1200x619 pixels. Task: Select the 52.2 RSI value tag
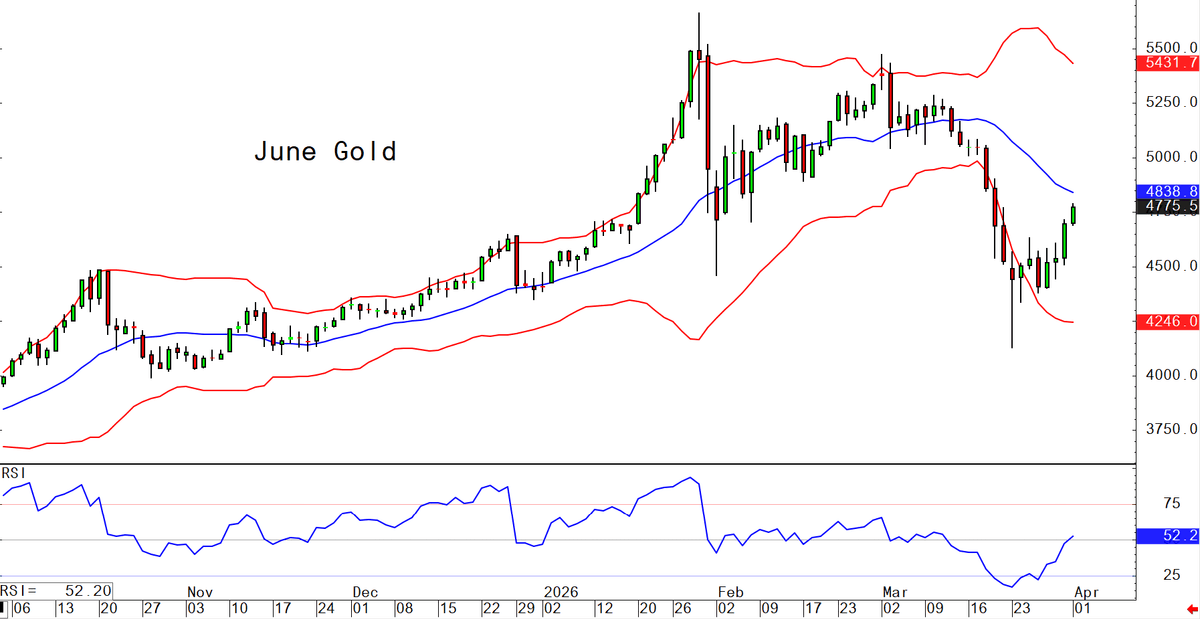point(1168,537)
